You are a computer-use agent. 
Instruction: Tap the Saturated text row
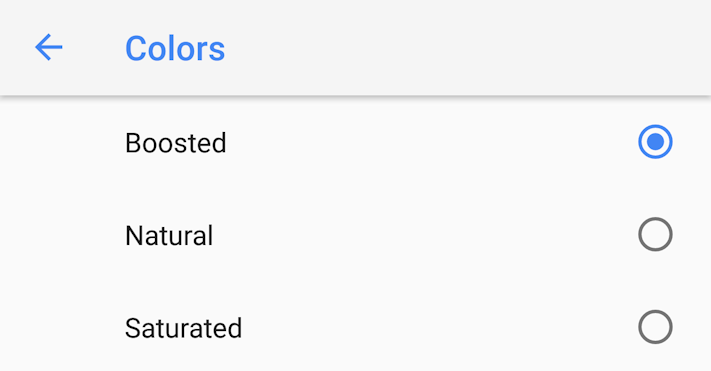(x=356, y=327)
